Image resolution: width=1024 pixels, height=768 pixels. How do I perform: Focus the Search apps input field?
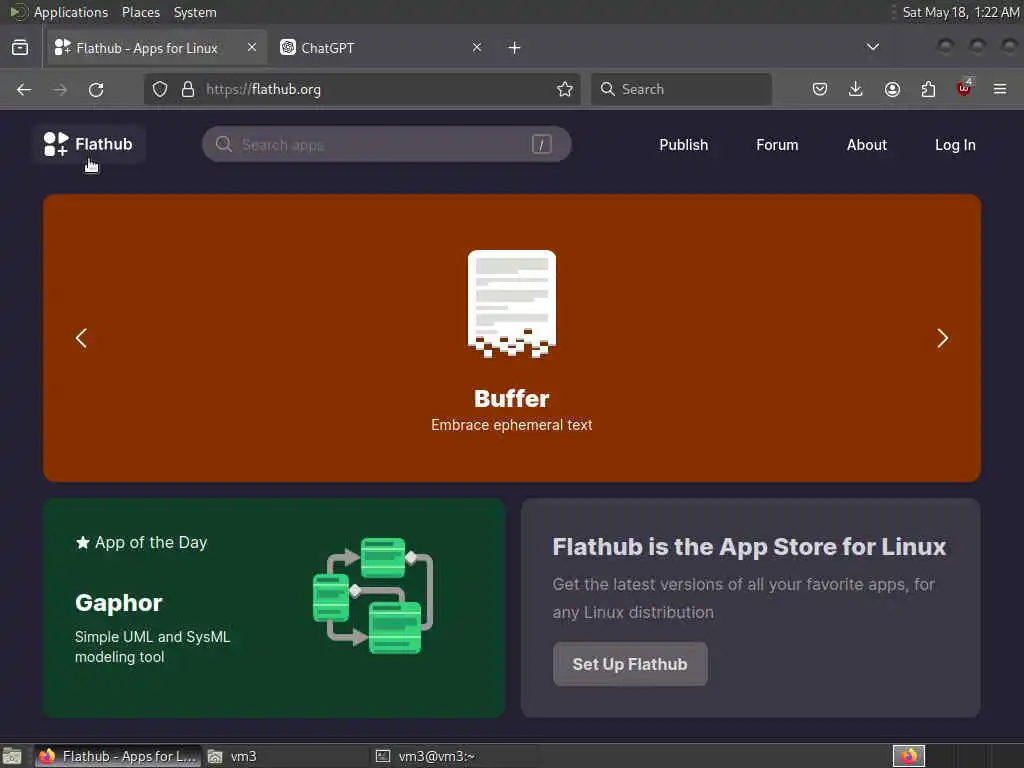click(387, 144)
